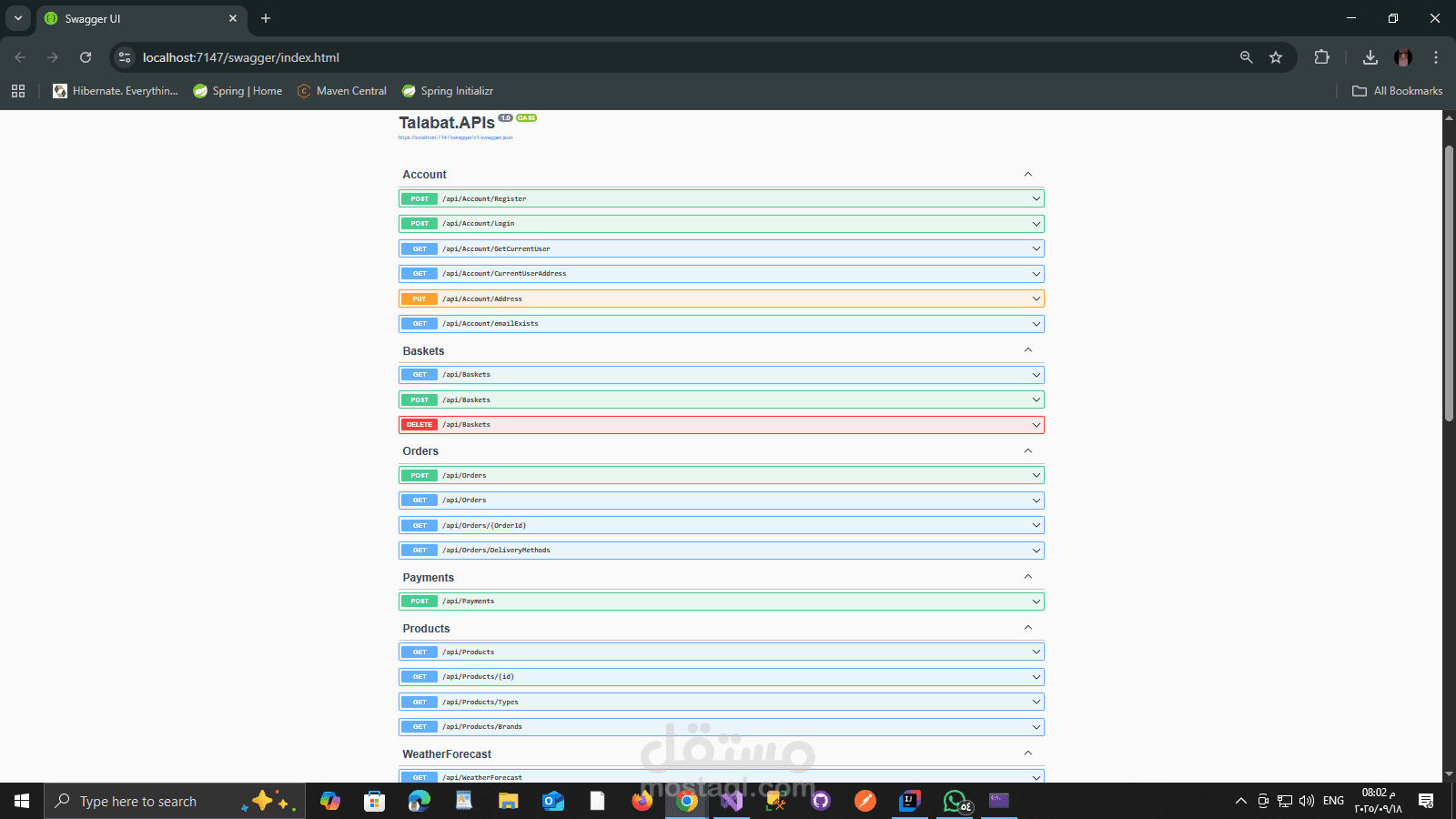
Task: Open Spring | Home bookmark
Action: 238,91
